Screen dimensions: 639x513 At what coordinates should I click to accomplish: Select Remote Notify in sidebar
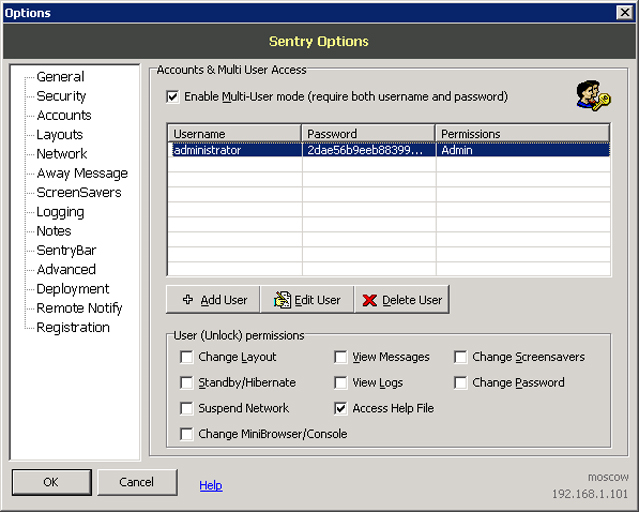click(x=79, y=308)
